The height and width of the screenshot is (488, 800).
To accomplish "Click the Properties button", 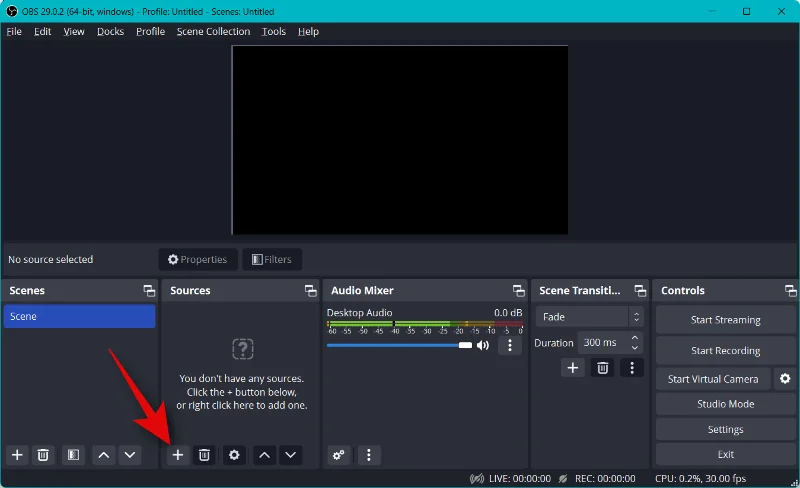I will pos(198,259).
